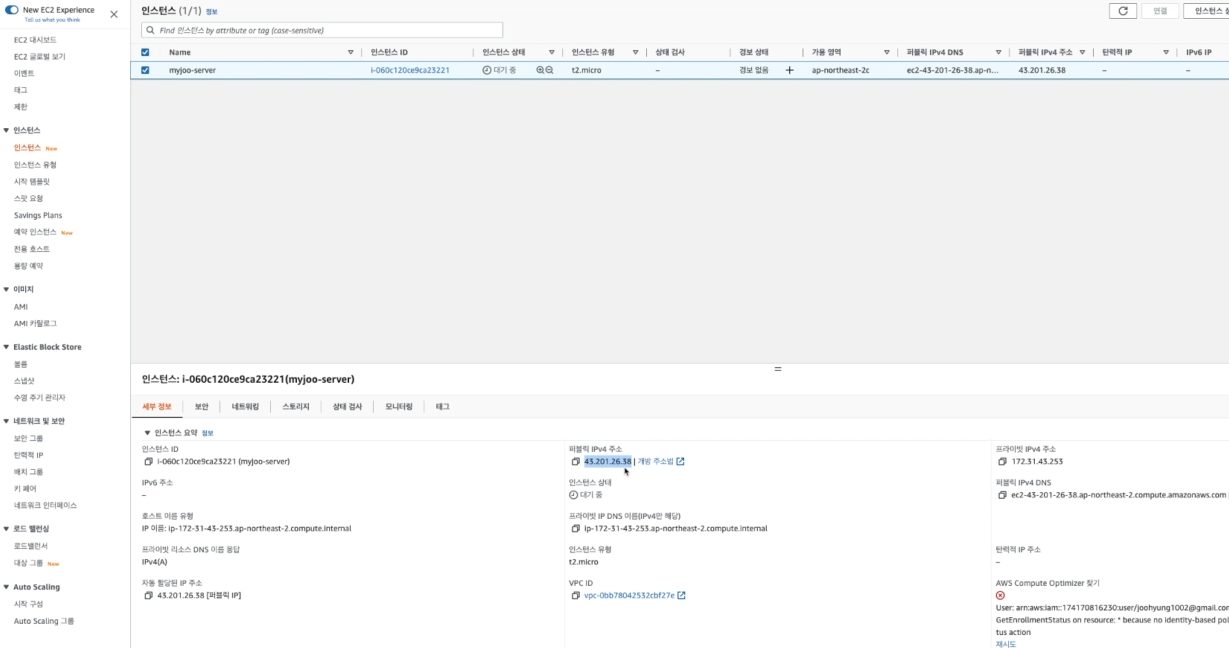Refresh the instances list
Image resolution: width=1229 pixels, height=648 pixels.
point(1123,11)
